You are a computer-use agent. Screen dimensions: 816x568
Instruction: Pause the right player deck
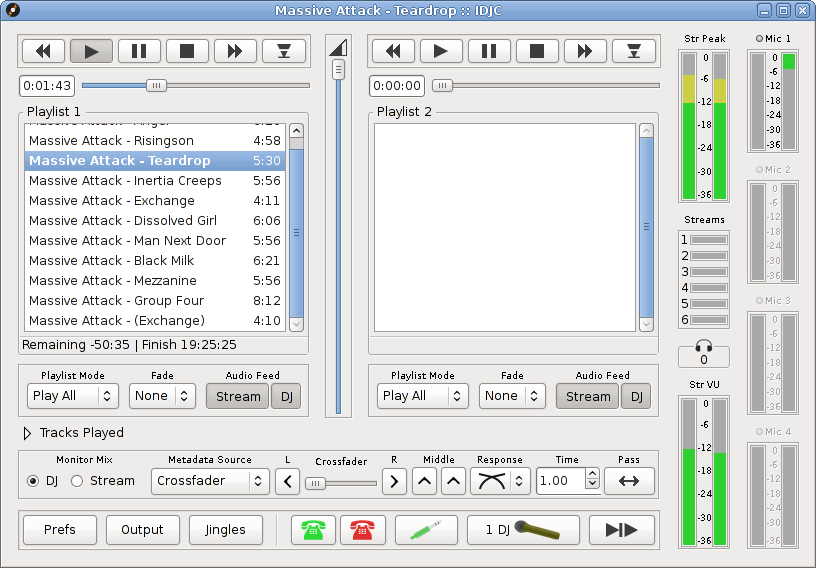click(489, 51)
